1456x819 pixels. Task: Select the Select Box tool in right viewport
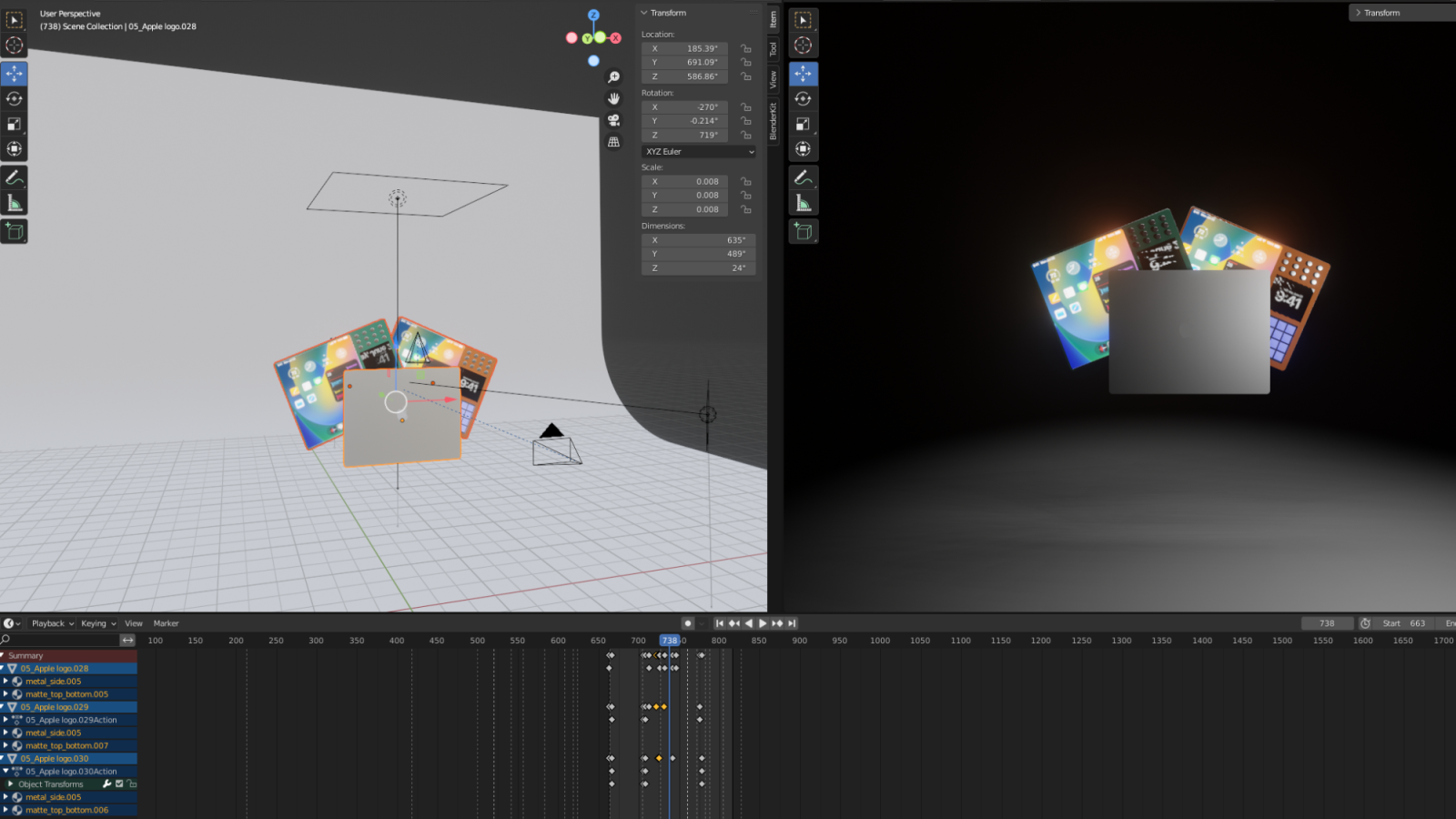804,20
